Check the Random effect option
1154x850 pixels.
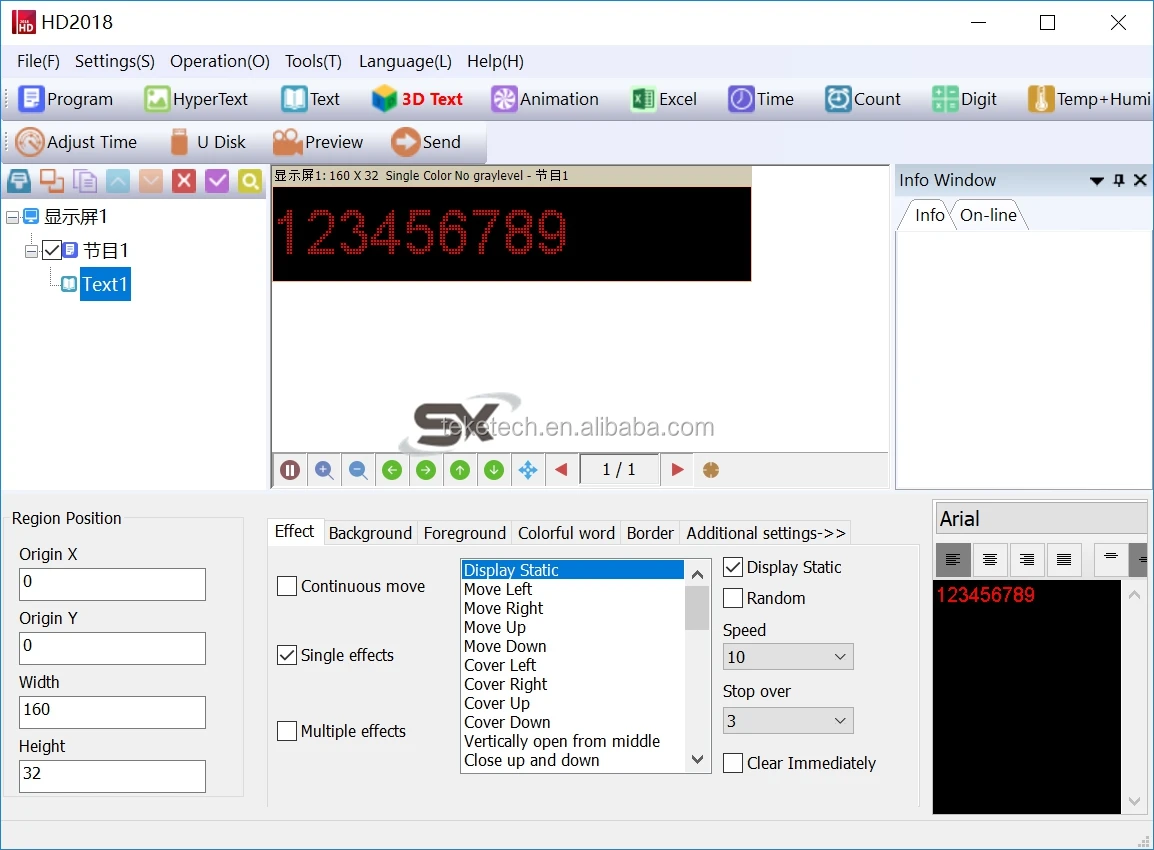[x=733, y=598]
